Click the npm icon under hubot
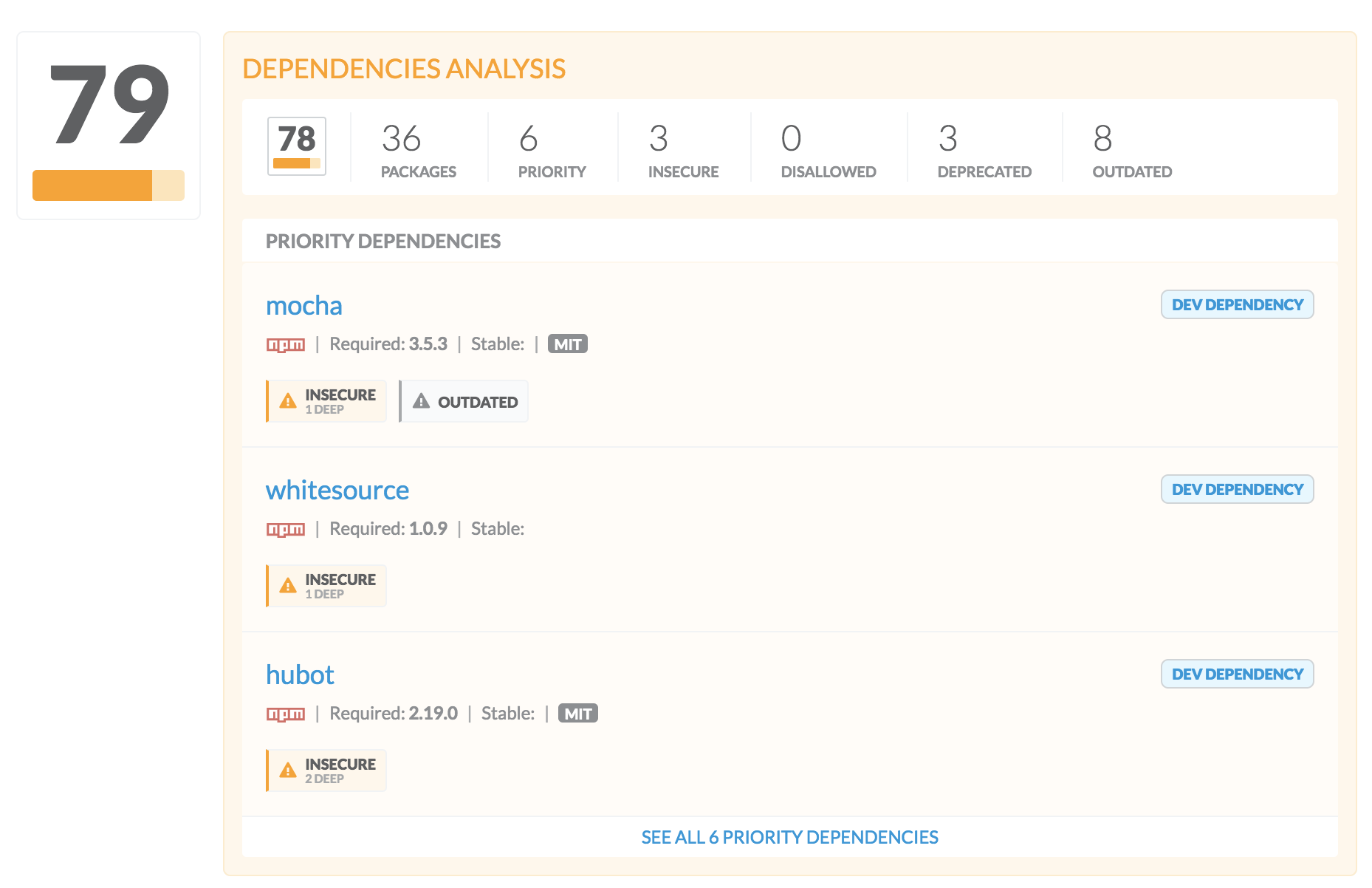This screenshot has width=1372, height=888. (x=286, y=714)
